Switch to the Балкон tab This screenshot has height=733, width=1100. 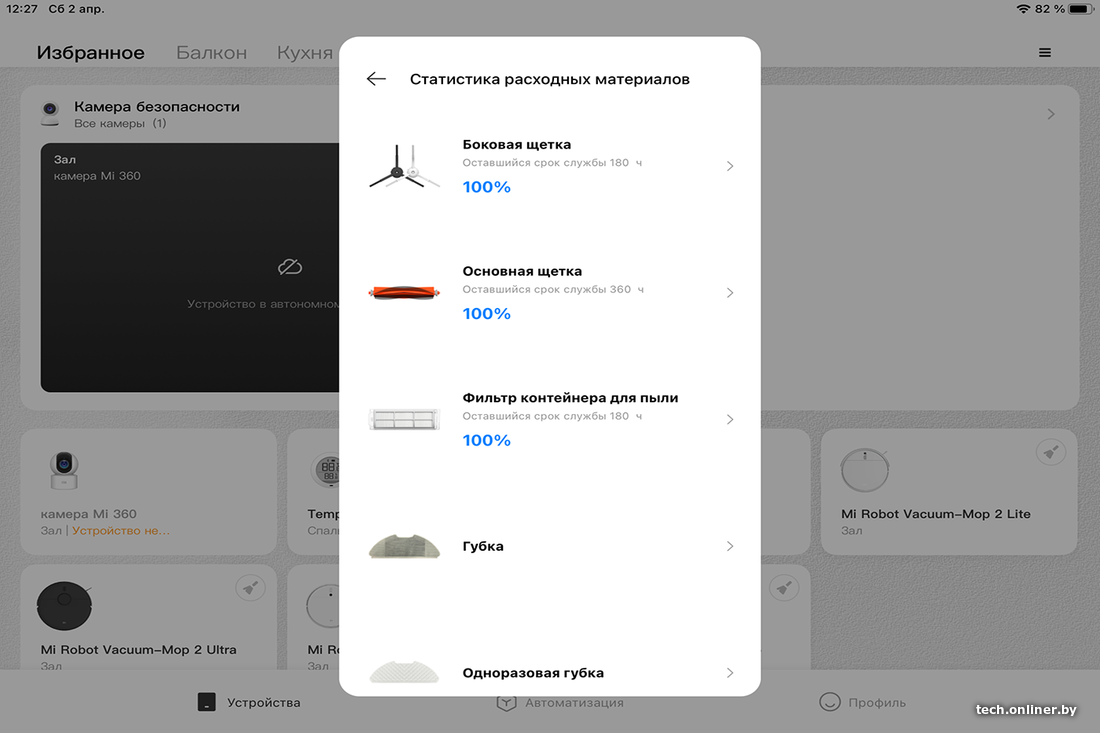point(211,53)
